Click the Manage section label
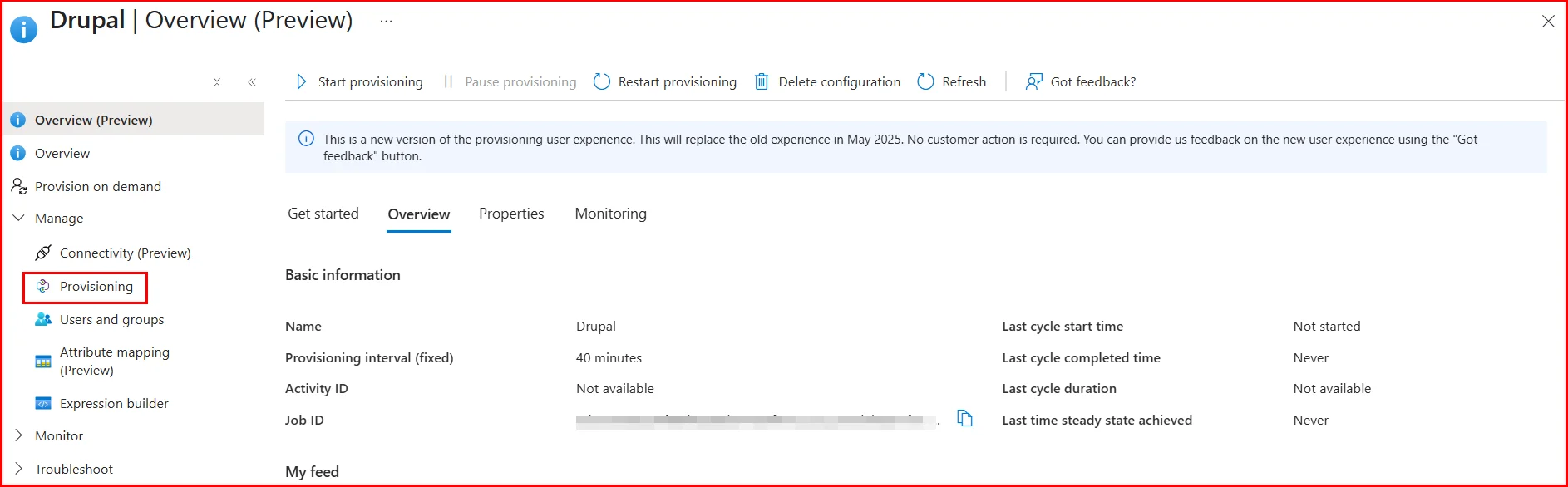The height and width of the screenshot is (487, 1568). (x=59, y=218)
